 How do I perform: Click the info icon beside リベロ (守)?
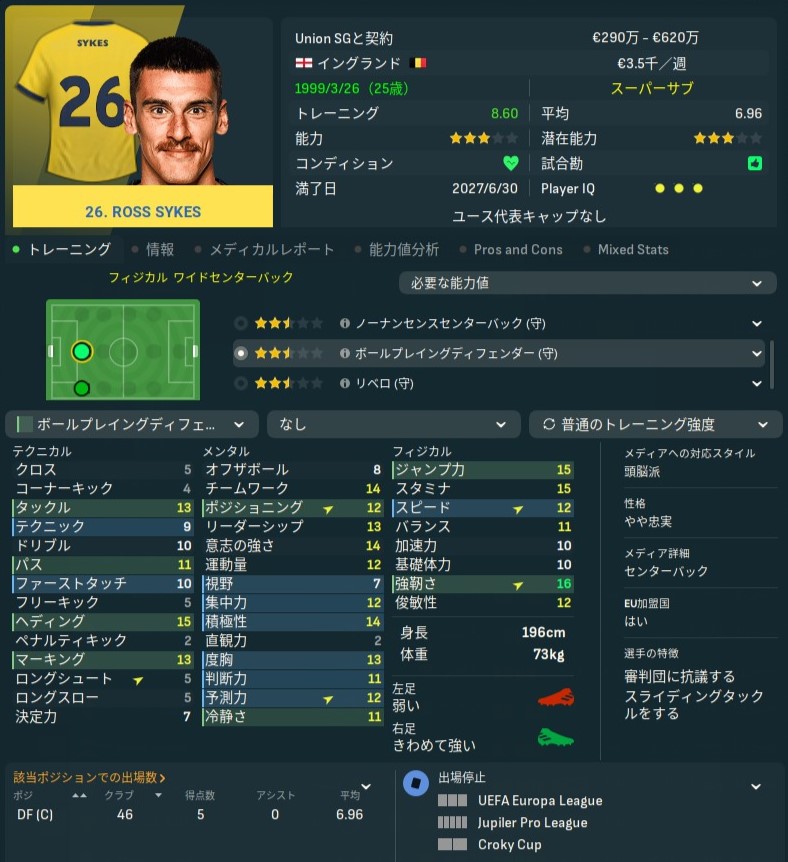point(345,383)
